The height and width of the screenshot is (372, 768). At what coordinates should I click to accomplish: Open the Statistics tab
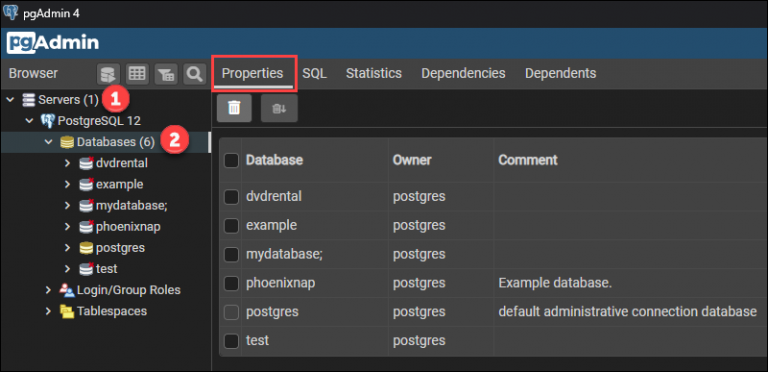pyautogui.click(x=374, y=73)
